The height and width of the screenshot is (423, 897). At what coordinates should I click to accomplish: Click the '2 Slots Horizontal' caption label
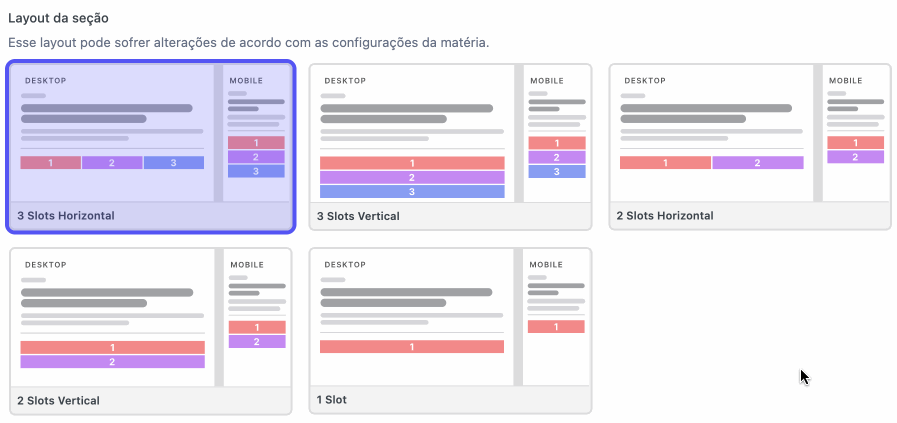(665, 216)
